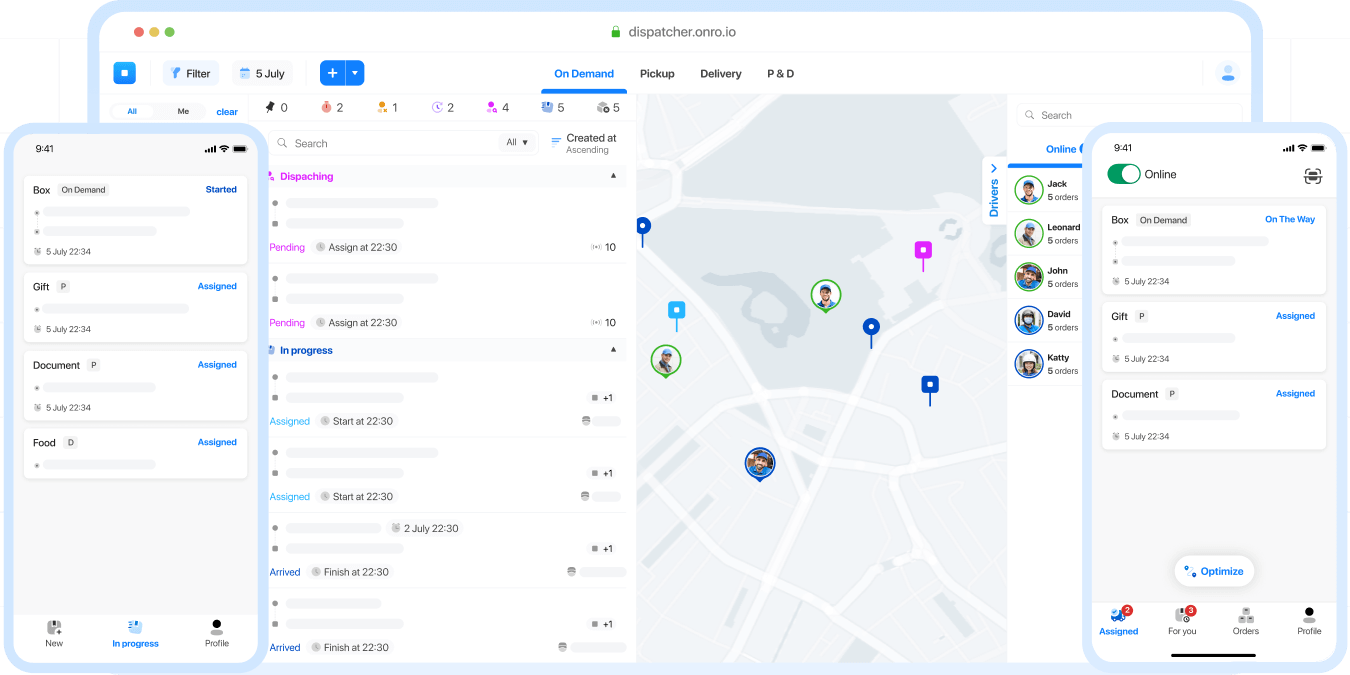The width and height of the screenshot is (1350, 675).
Task: Click the pinned orders counter showing 0
Action: (x=276, y=107)
